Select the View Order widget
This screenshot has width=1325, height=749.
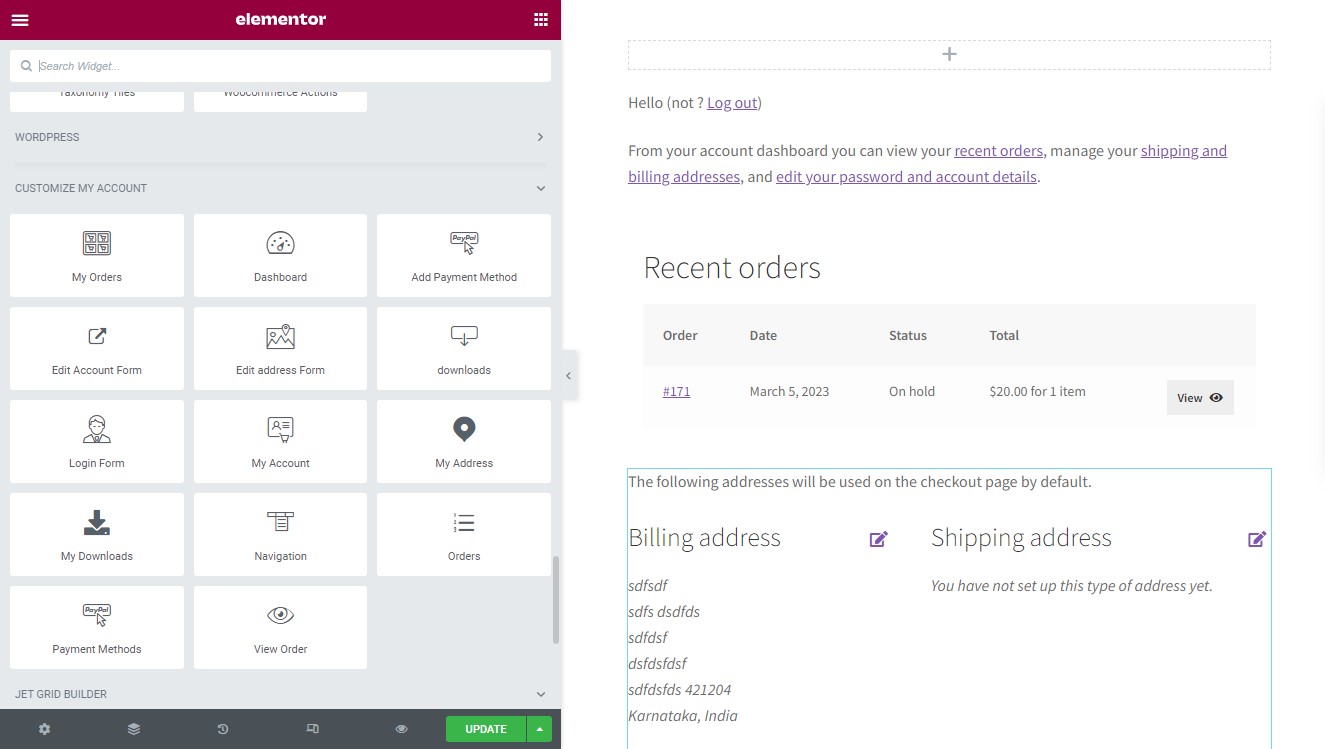(x=280, y=627)
